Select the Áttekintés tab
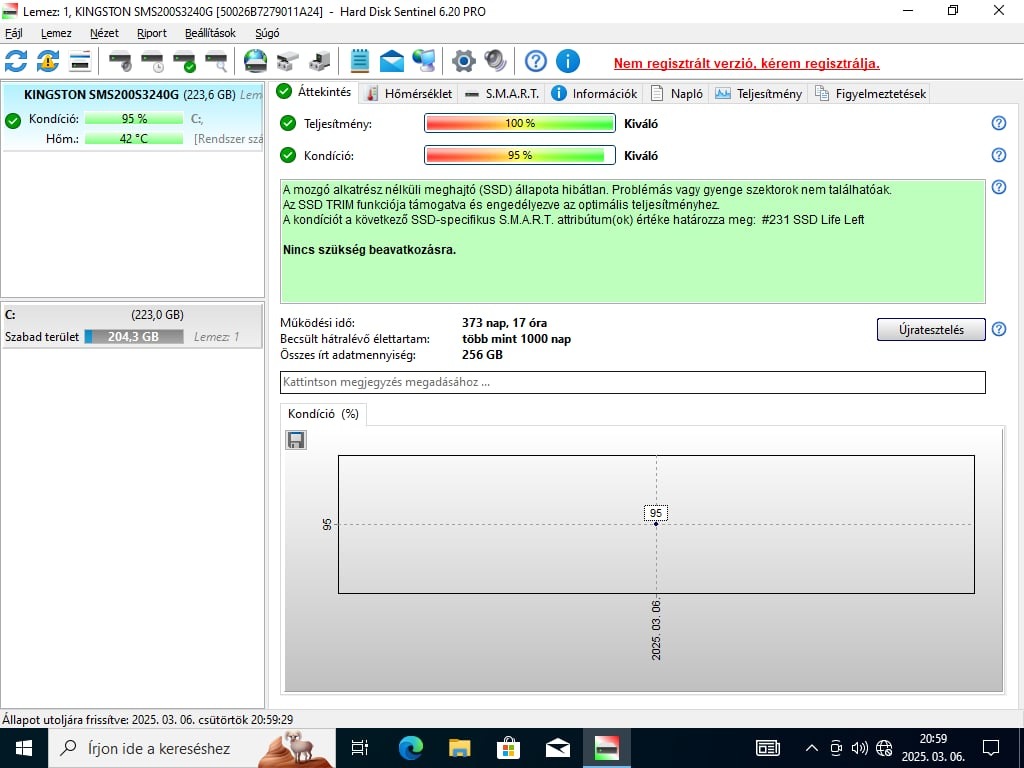The image size is (1024, 768). click(x=314, y=92)
